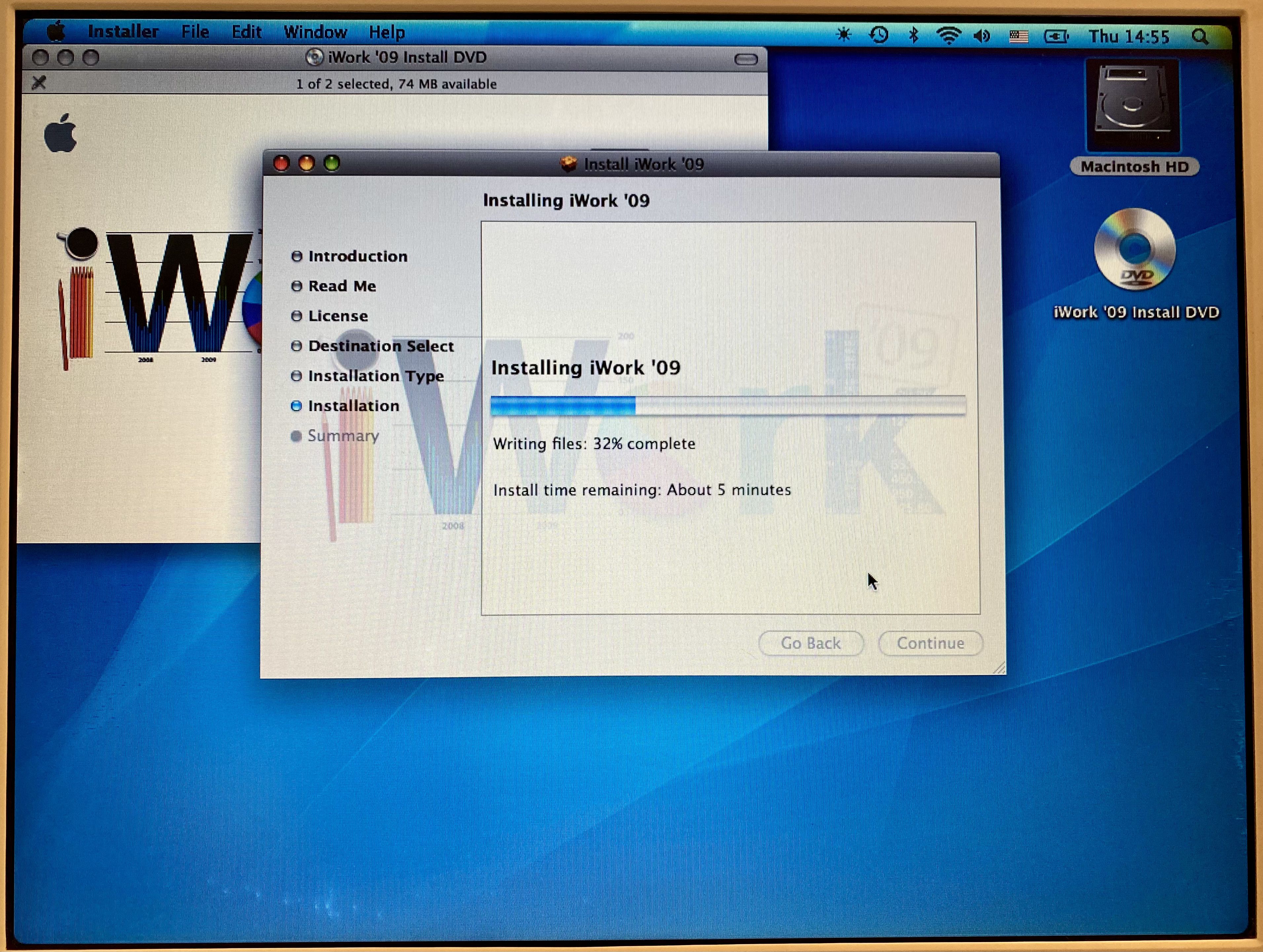Screen dimensions: 1263x952
Task: Click the Introduction step
Action: coord(349,256)
